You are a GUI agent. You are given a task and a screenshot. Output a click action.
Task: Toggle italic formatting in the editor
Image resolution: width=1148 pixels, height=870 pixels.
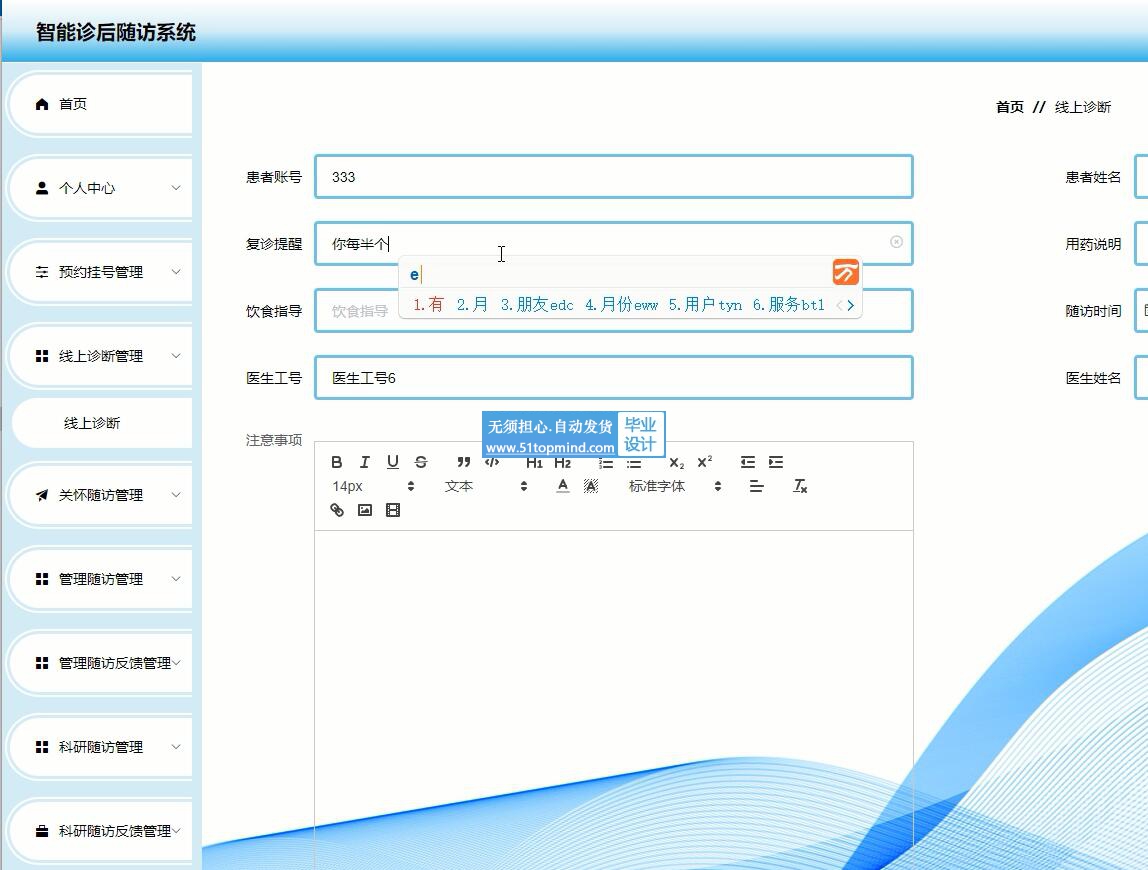[x=365, y=462]
